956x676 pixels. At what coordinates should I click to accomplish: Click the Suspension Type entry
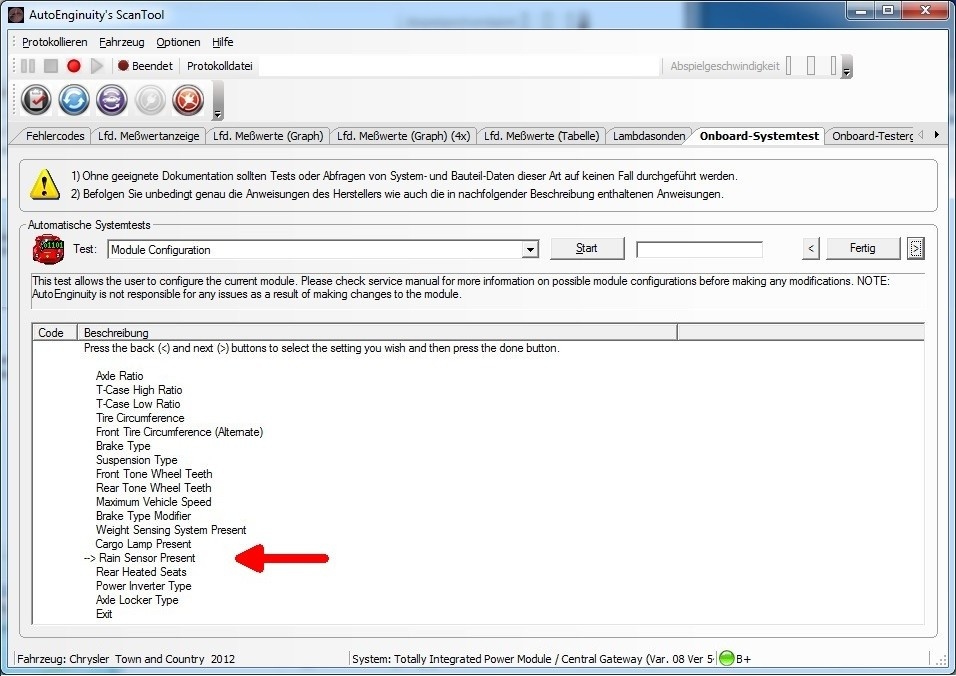[137, 460]
